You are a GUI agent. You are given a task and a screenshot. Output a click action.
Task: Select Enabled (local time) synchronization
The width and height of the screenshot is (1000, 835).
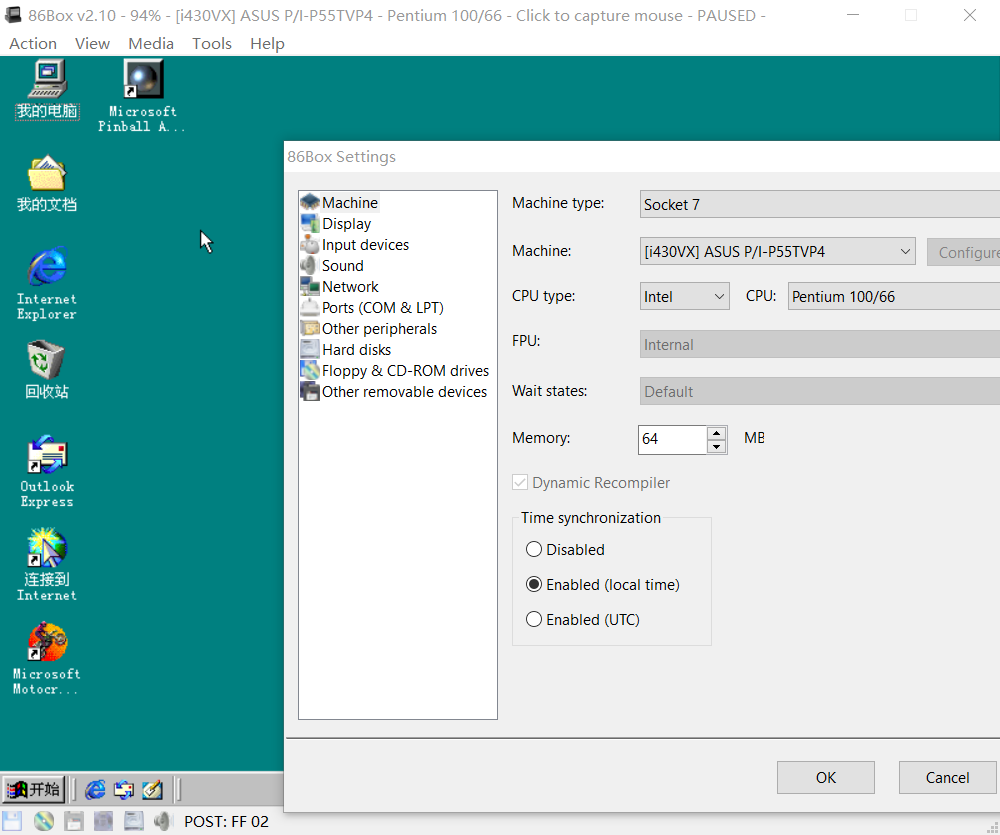pyautogui.click(x=603, y=584)
